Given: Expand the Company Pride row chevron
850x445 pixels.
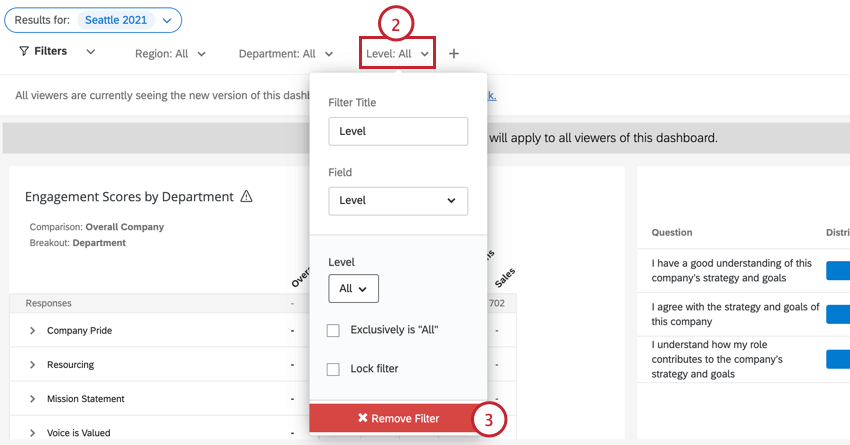Looking at the screenshot, I should (33, 331).
